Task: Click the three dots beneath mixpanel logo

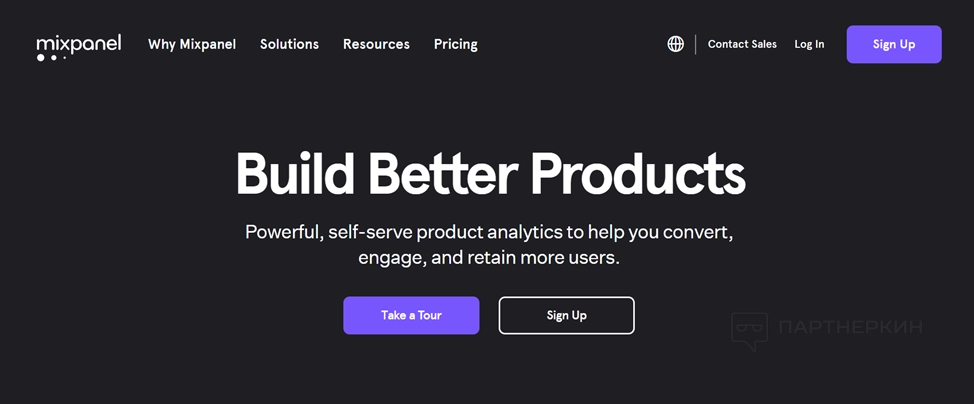Action: 51,58
